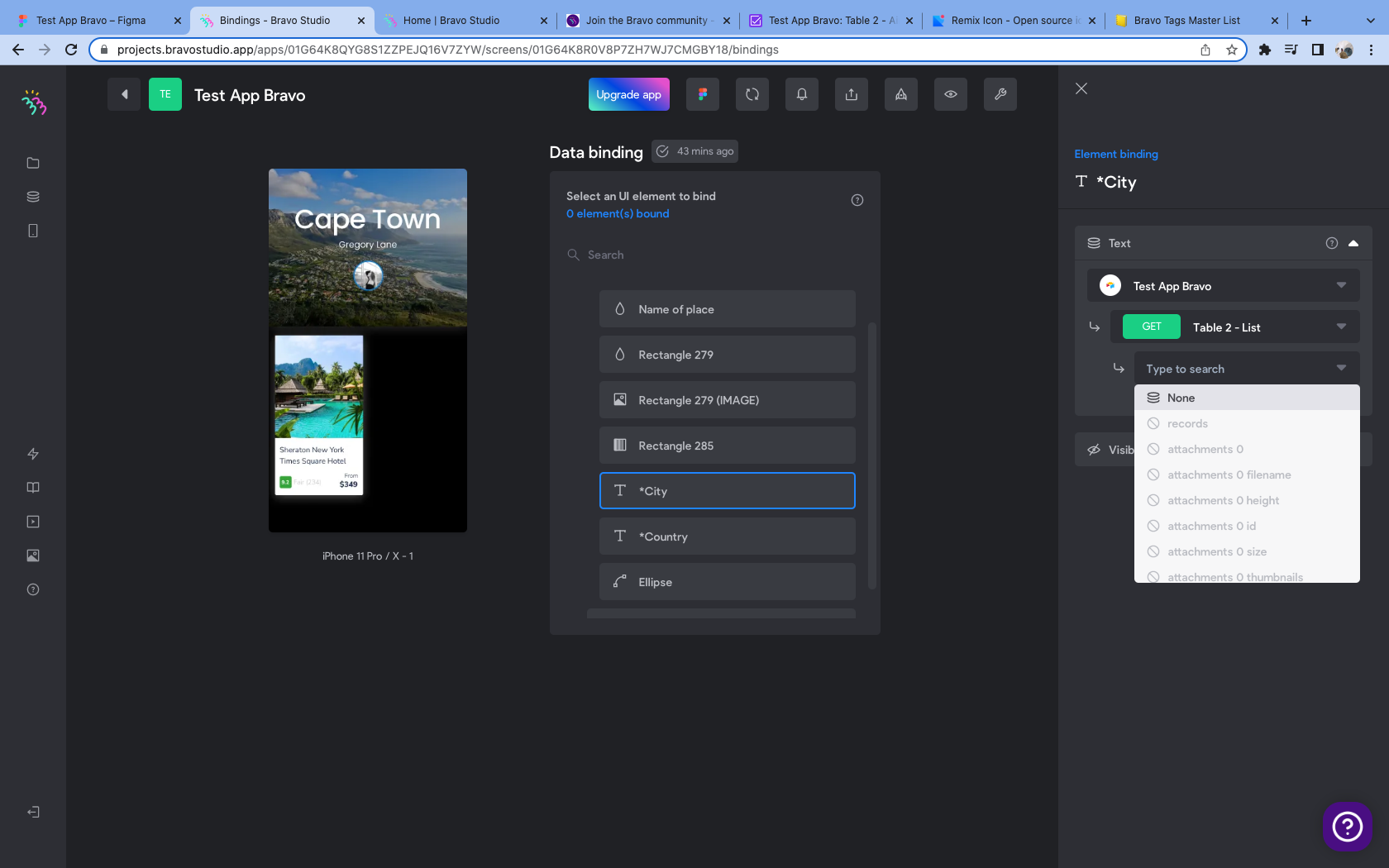Open the Test App Bravo collection dropdown
1389x868 pixels.
(x=1224, y=286)
